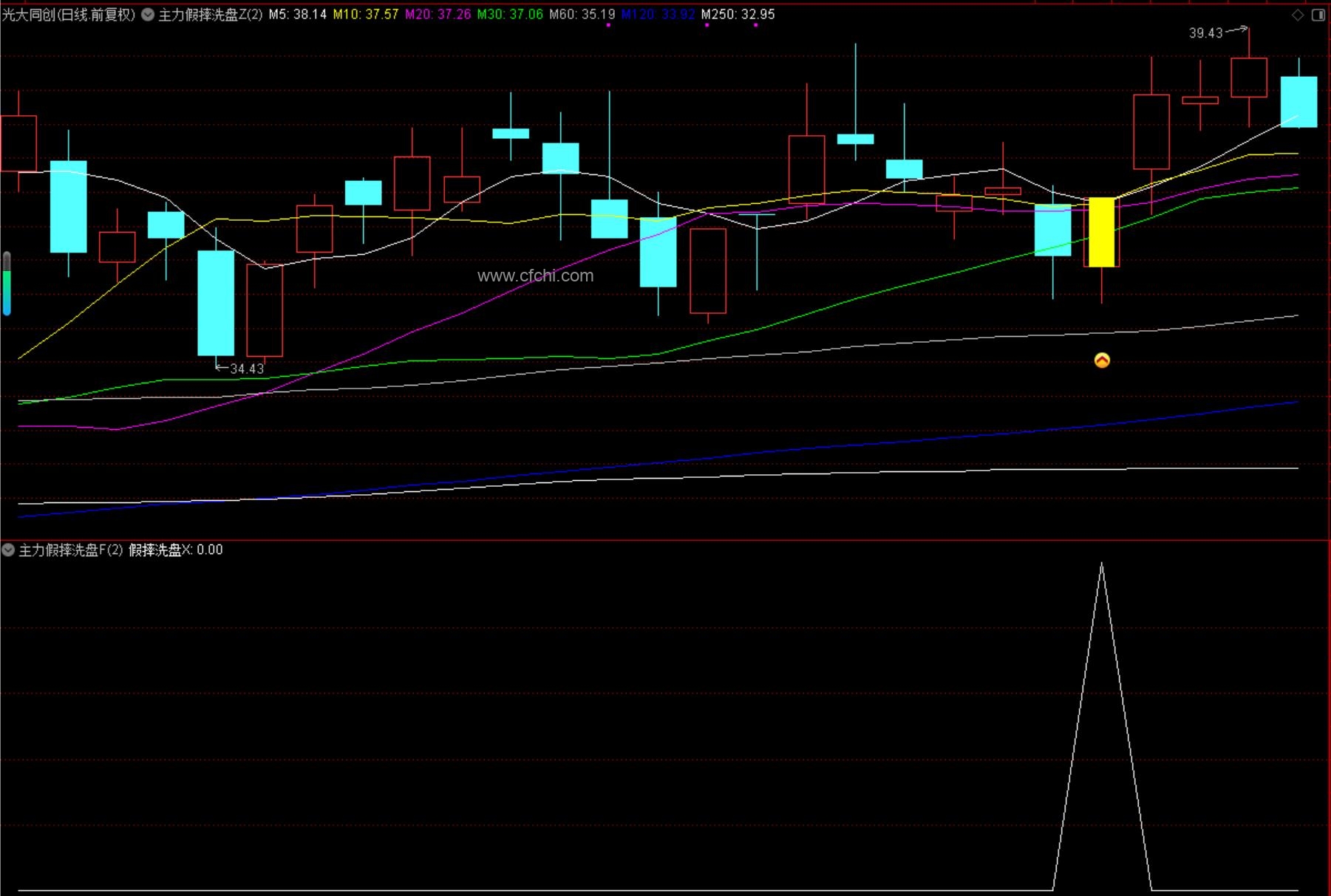1331x896 pixels.
Task: Click the 假摔洗盘X: 0.00 value label
Action: pyautogui.click(x=176, y=550)
